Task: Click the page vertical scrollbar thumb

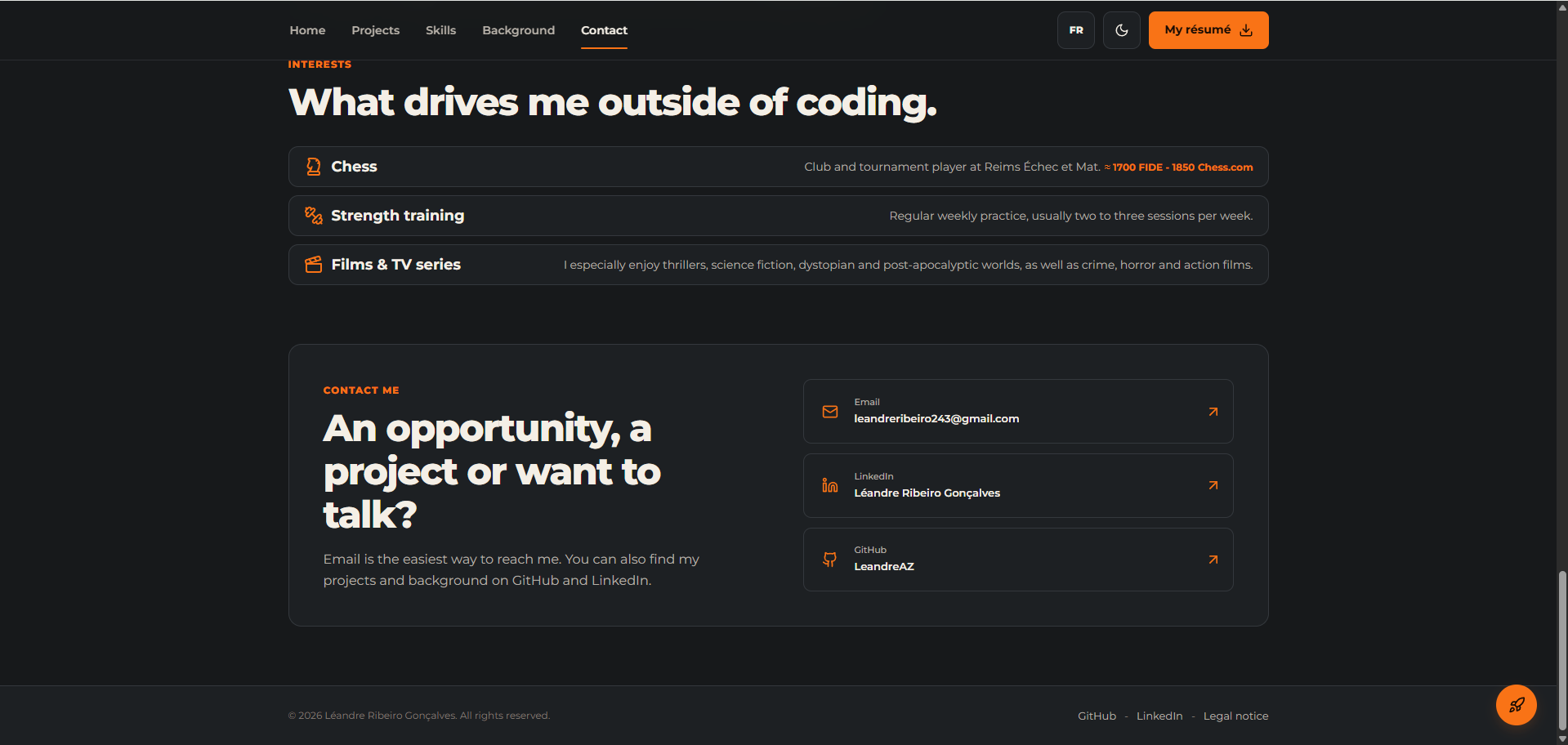Action: 1562,650
